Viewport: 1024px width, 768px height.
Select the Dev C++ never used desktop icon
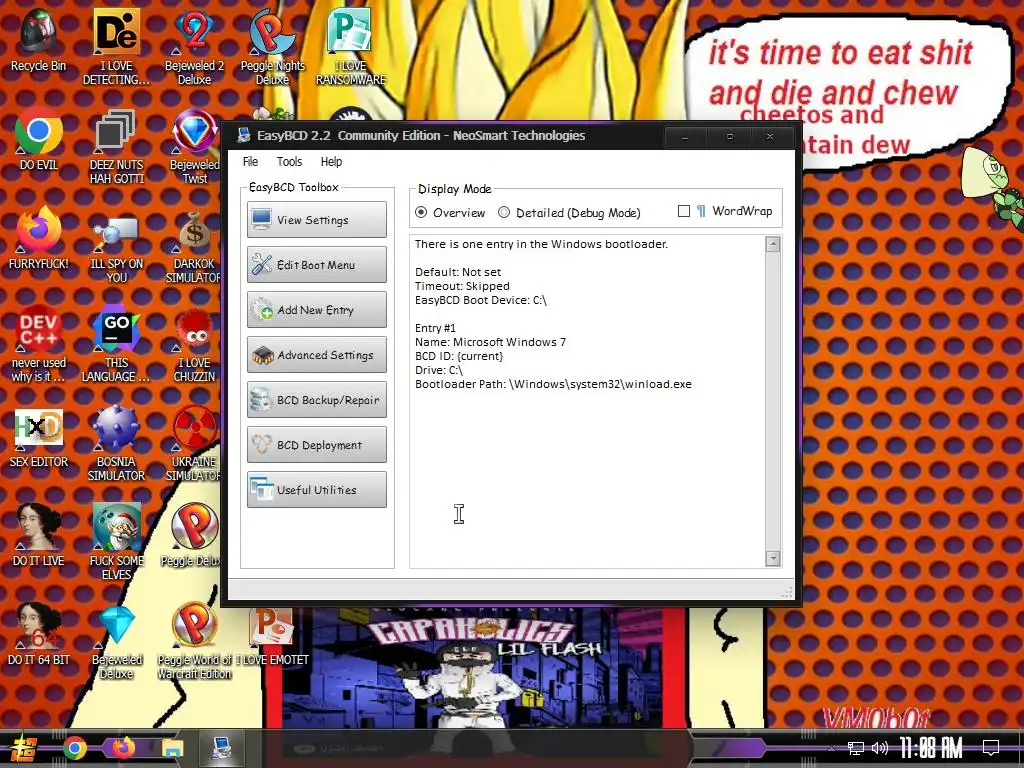coord(38,345)
